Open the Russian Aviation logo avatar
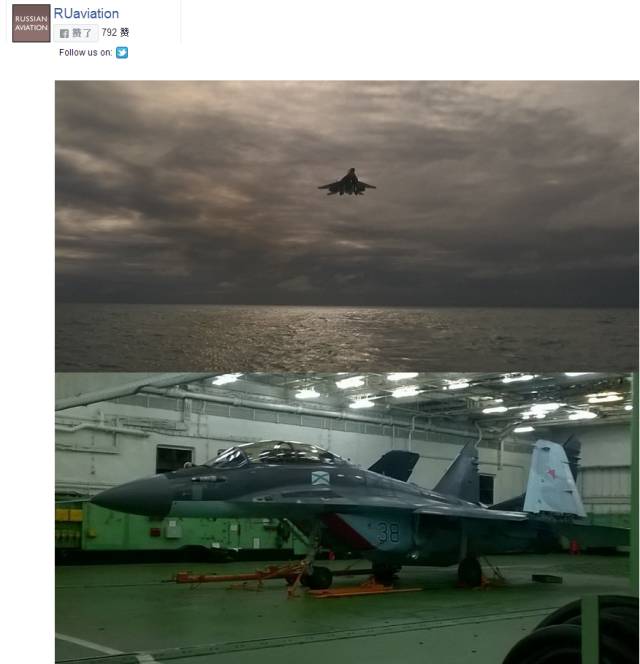 click(x=31, y=23)
